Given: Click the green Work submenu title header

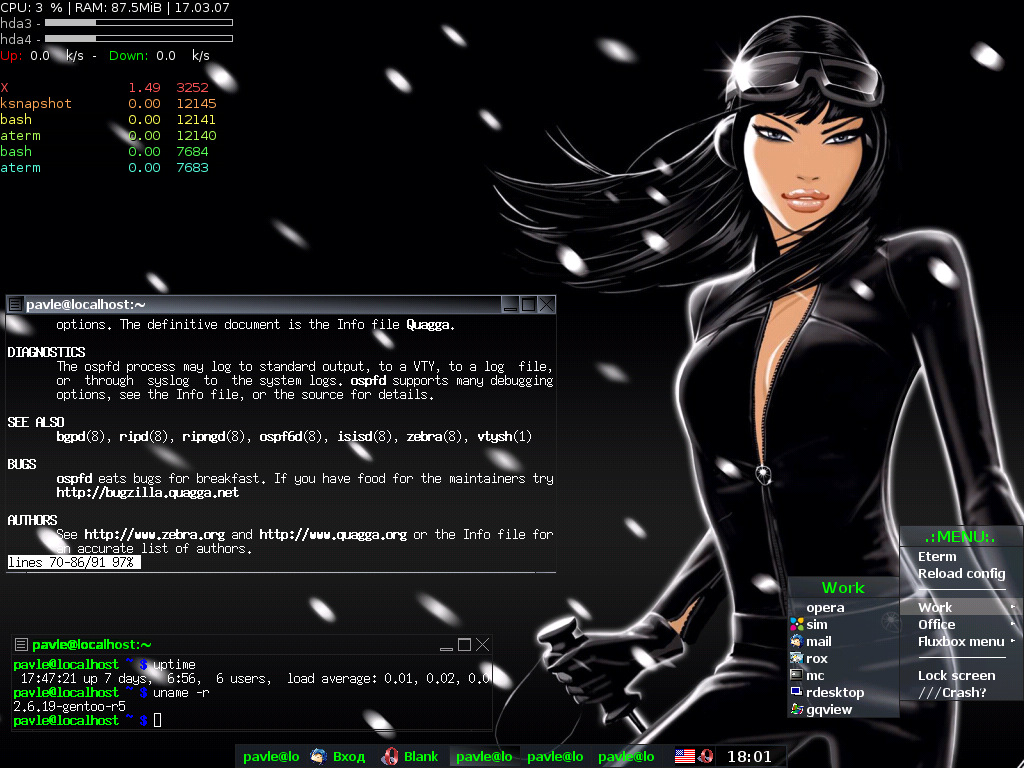Looking at the screenshot, I should (x=843, y=588).
